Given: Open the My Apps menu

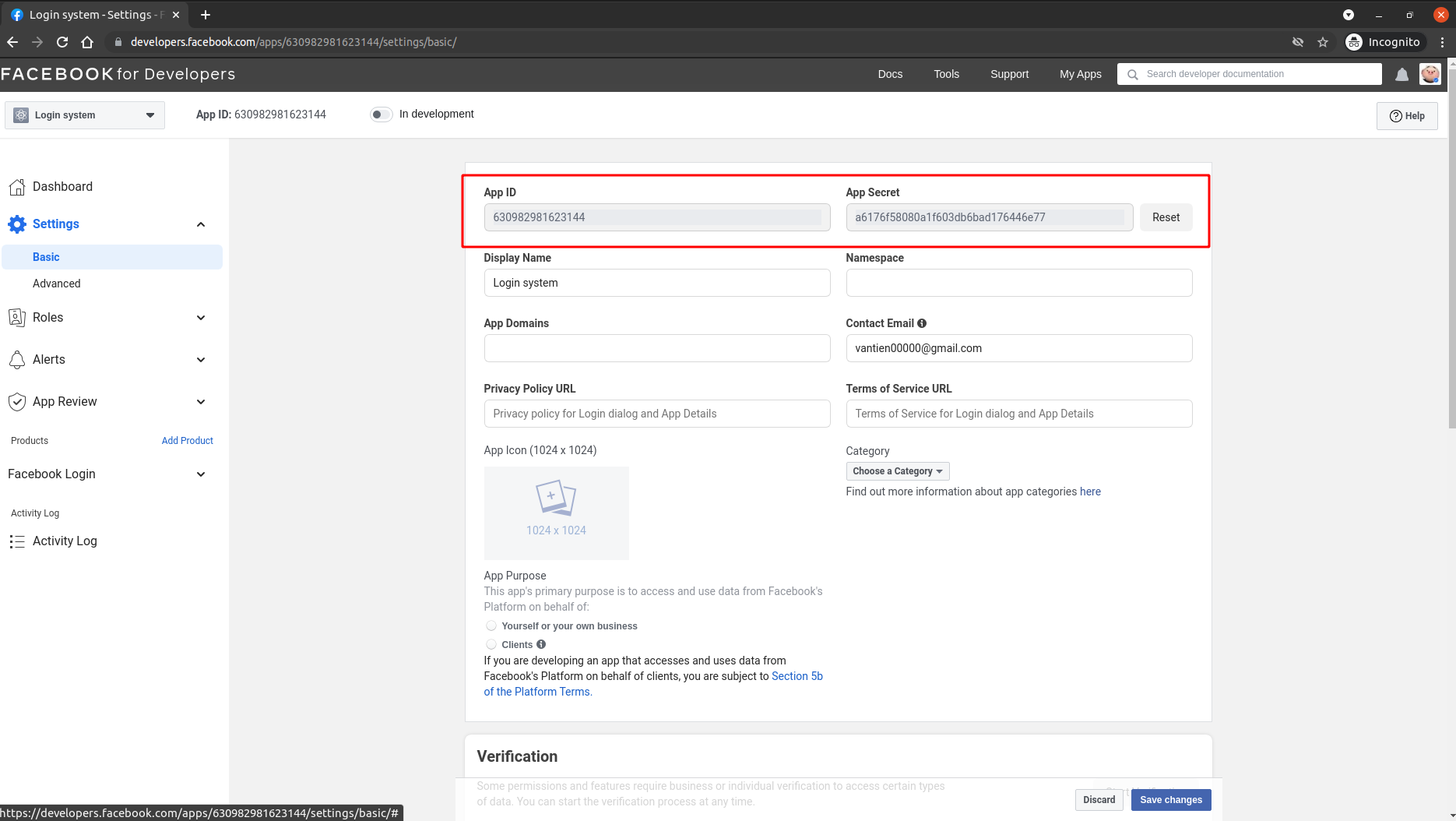Looking at the screenshot, I should pos(1080,74).
